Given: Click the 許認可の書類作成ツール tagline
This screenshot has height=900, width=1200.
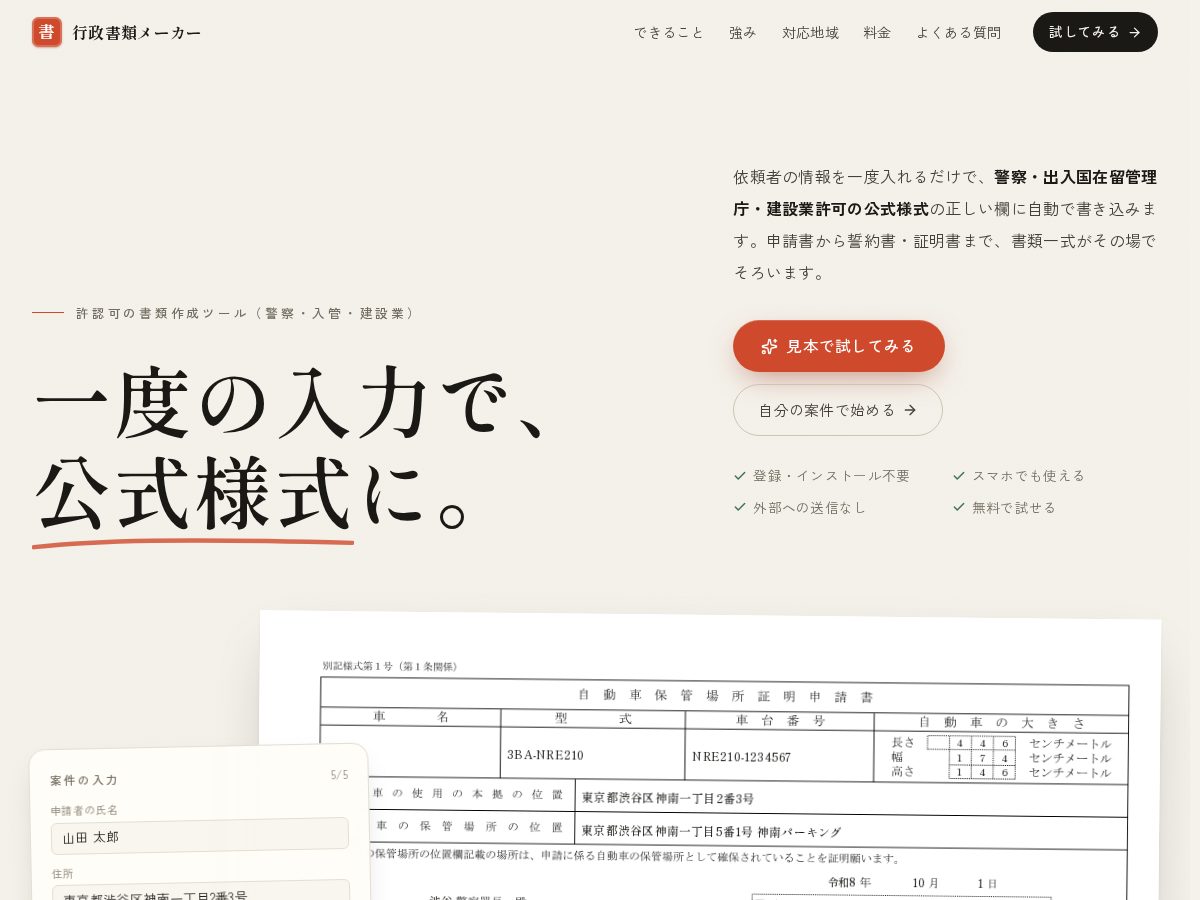Looking at the screenshot, I should pyautogui.click(x=245, y=313).
